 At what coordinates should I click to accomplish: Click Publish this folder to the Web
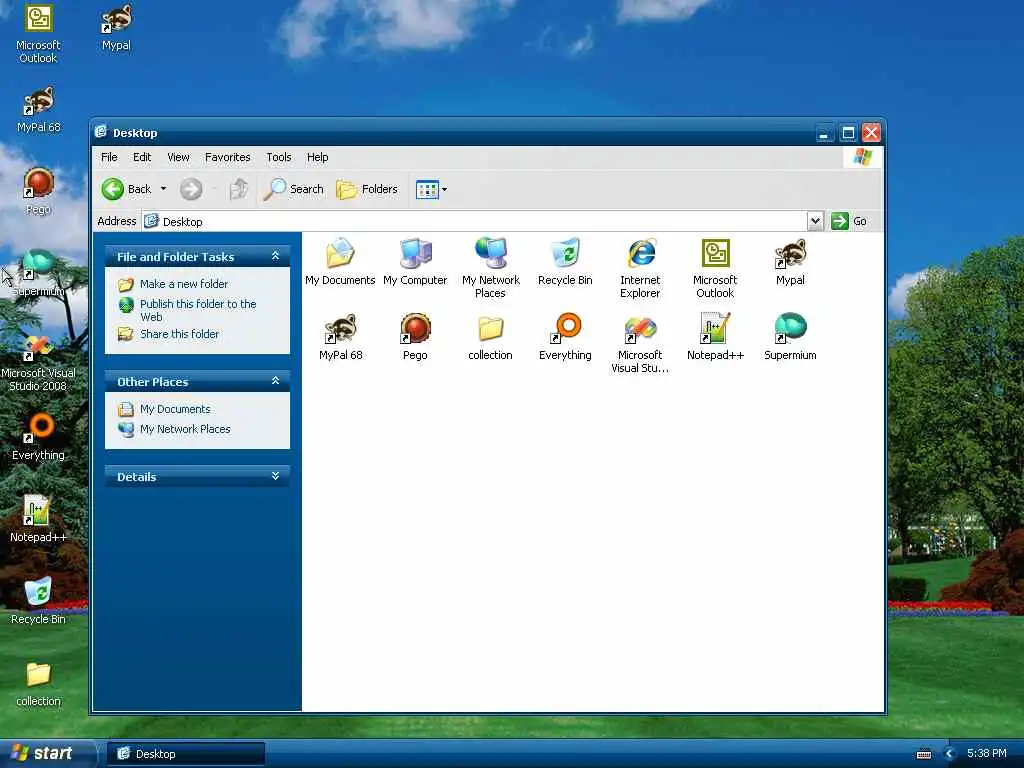click(x=198, y=310)
